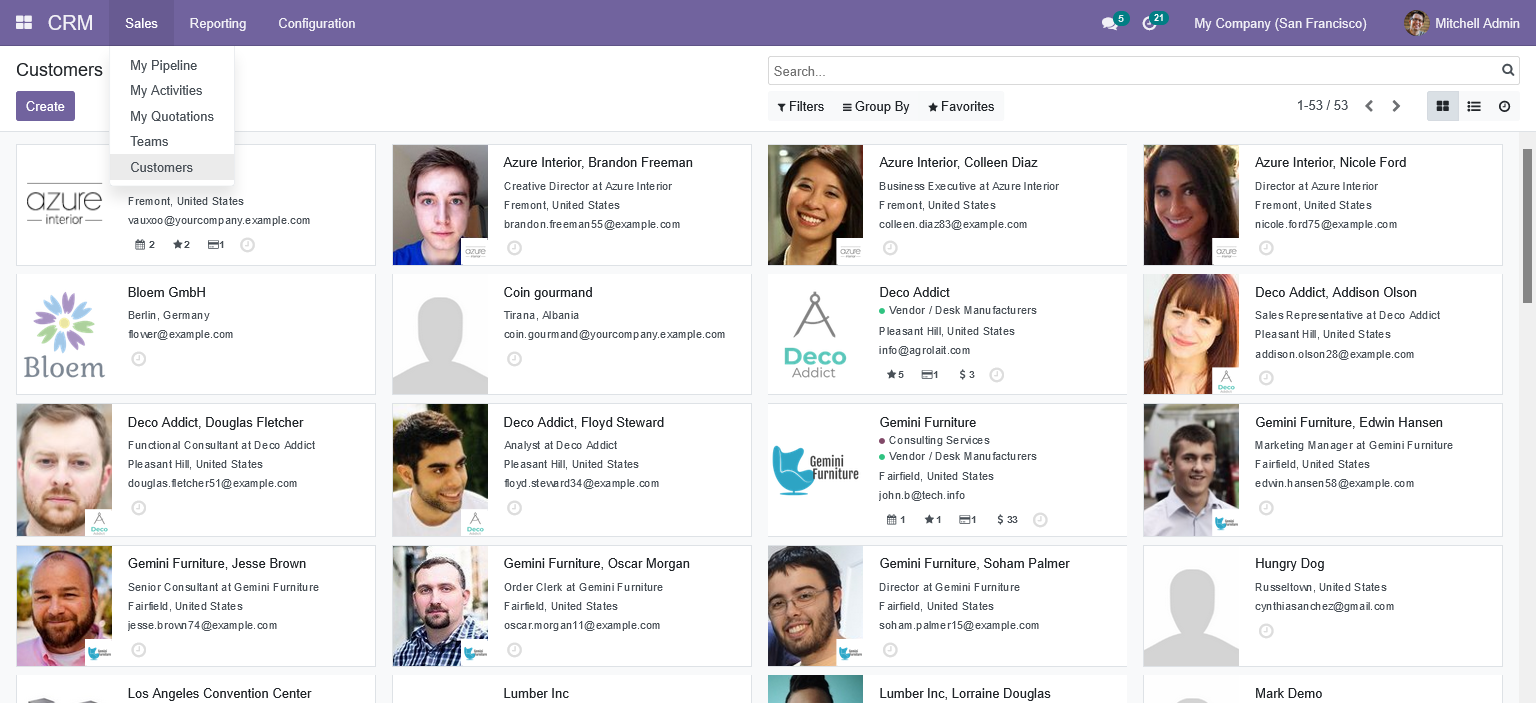Click the page counter 1-53 / 53
This screenshot has height=703, width=1536.
(1322, 106)
